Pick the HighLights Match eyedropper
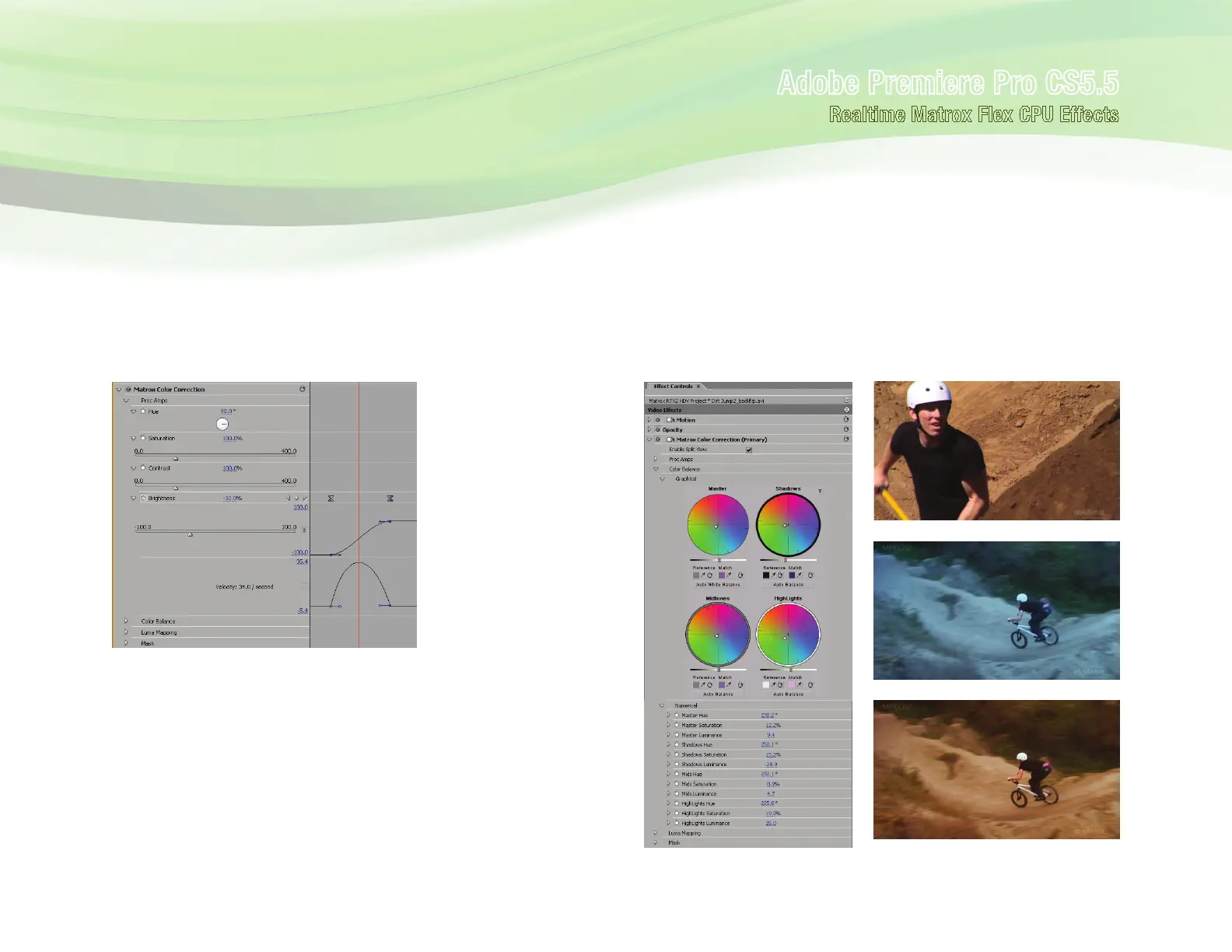This screenshot has width=1232, height=952. pyautogui.click(x=799, y=685)
